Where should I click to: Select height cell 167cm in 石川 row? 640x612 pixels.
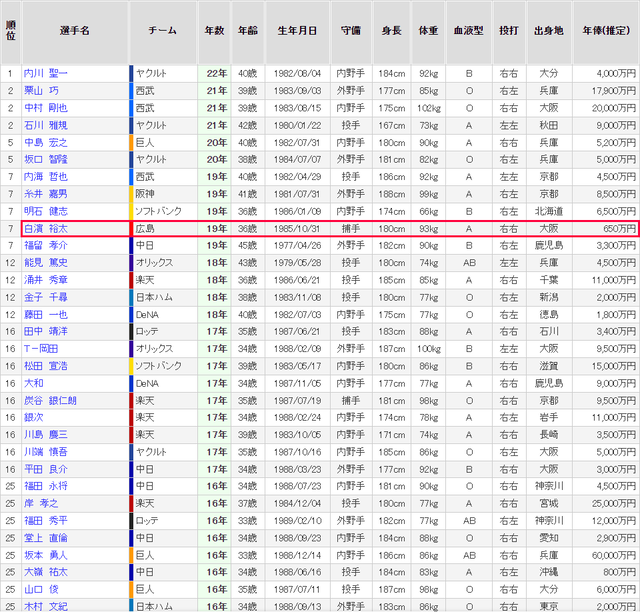(x=392, y=125)
